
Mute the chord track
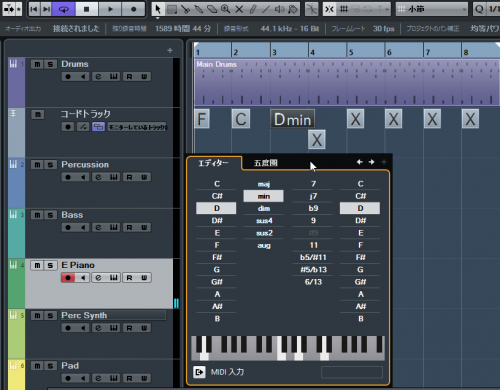38,115
